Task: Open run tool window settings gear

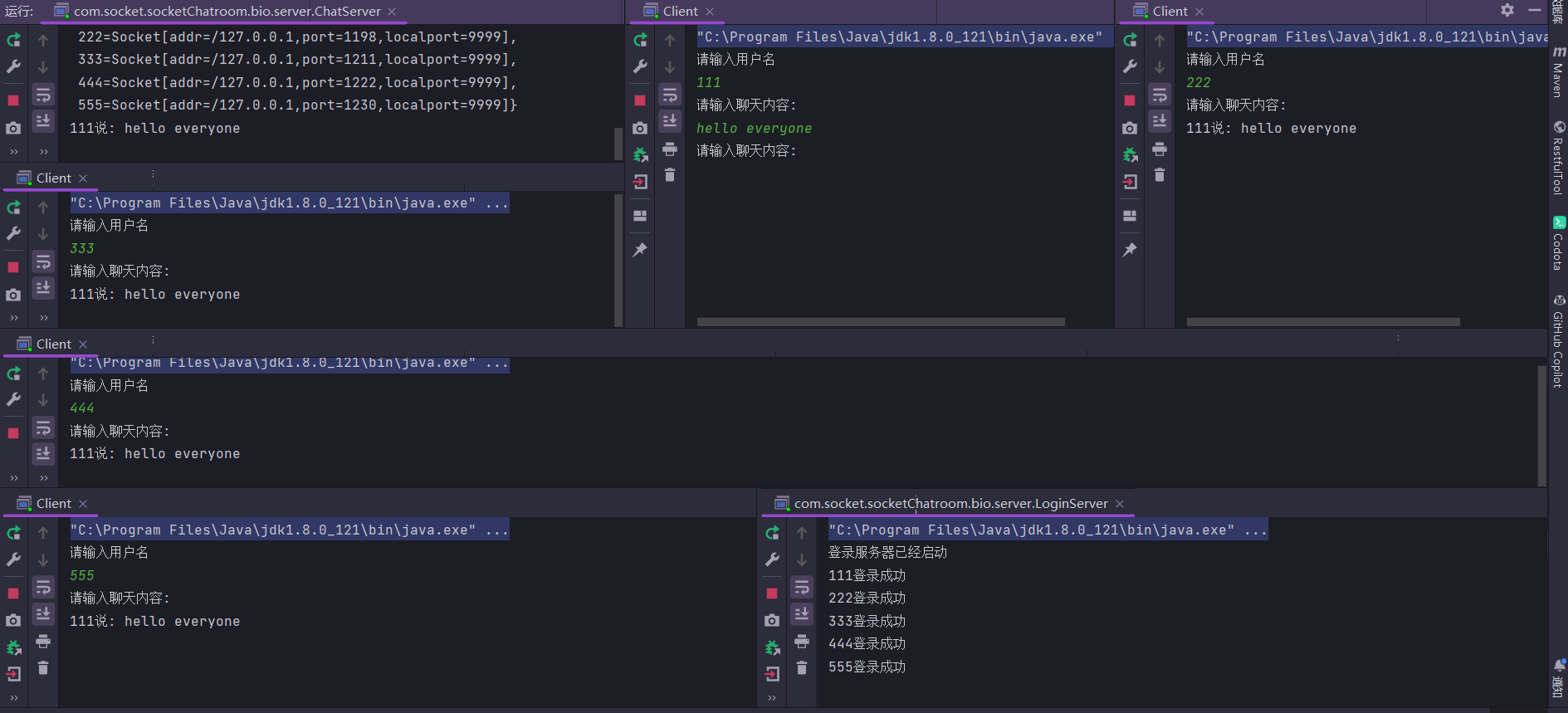Action: click(1507, 10)
